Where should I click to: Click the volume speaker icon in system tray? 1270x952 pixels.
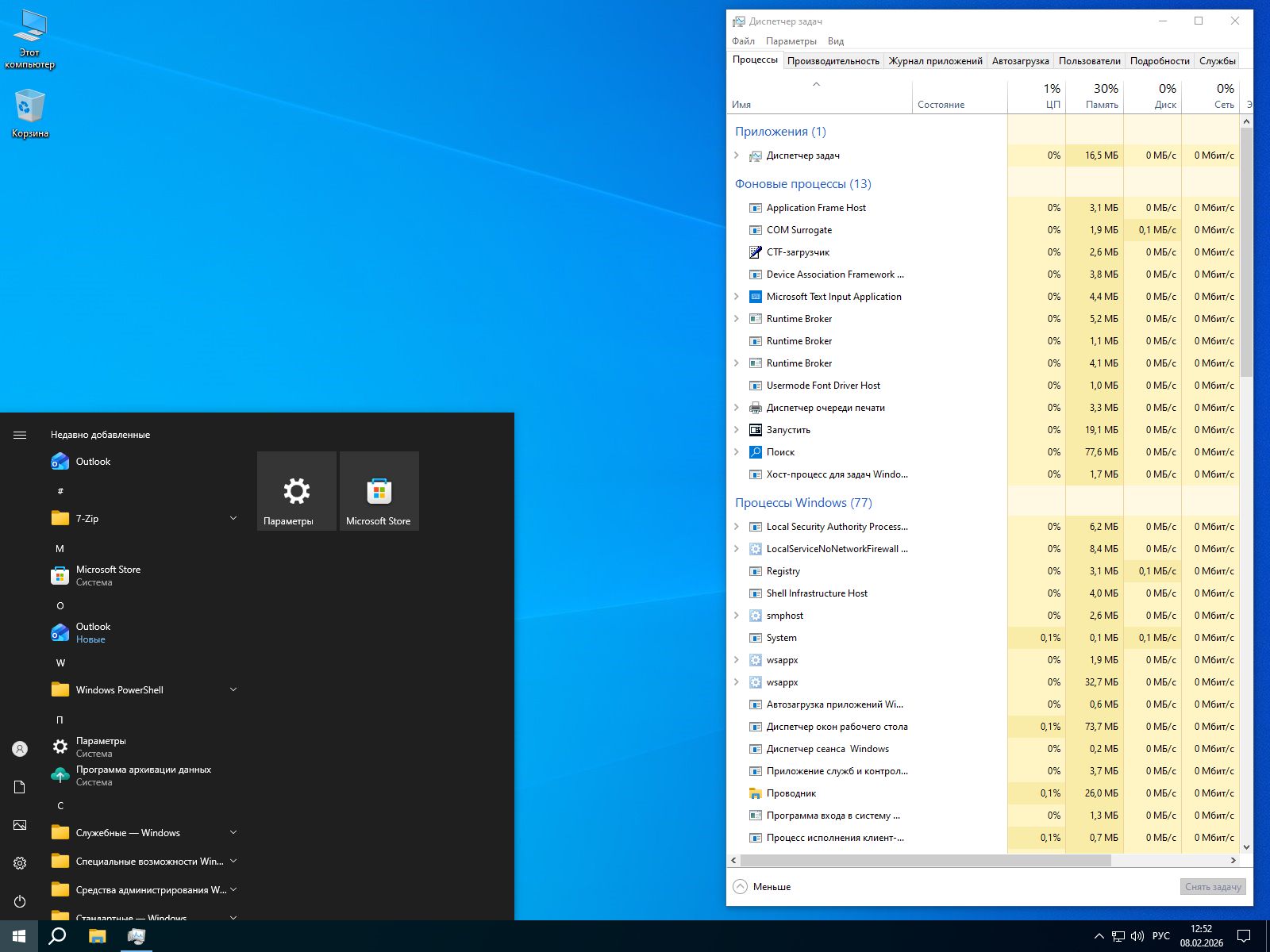1137,936
